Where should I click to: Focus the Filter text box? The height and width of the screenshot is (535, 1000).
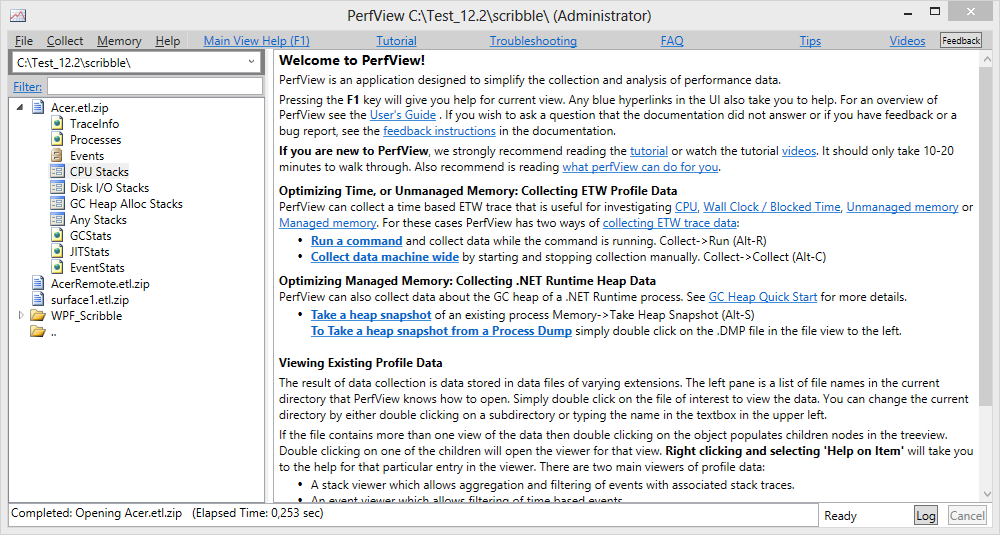coord(155,86)
